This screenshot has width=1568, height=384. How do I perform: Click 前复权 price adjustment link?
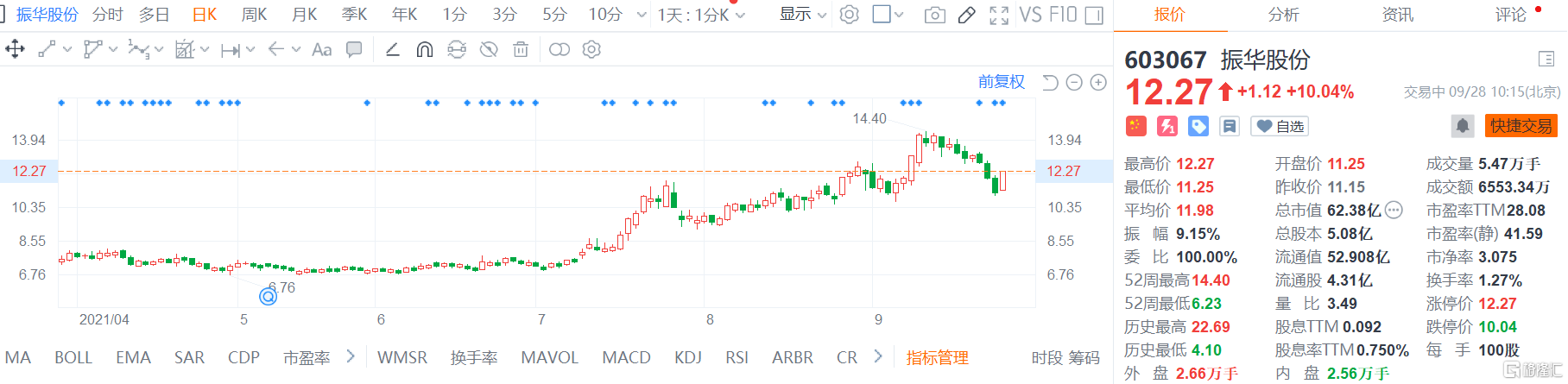pos(1002,82)
